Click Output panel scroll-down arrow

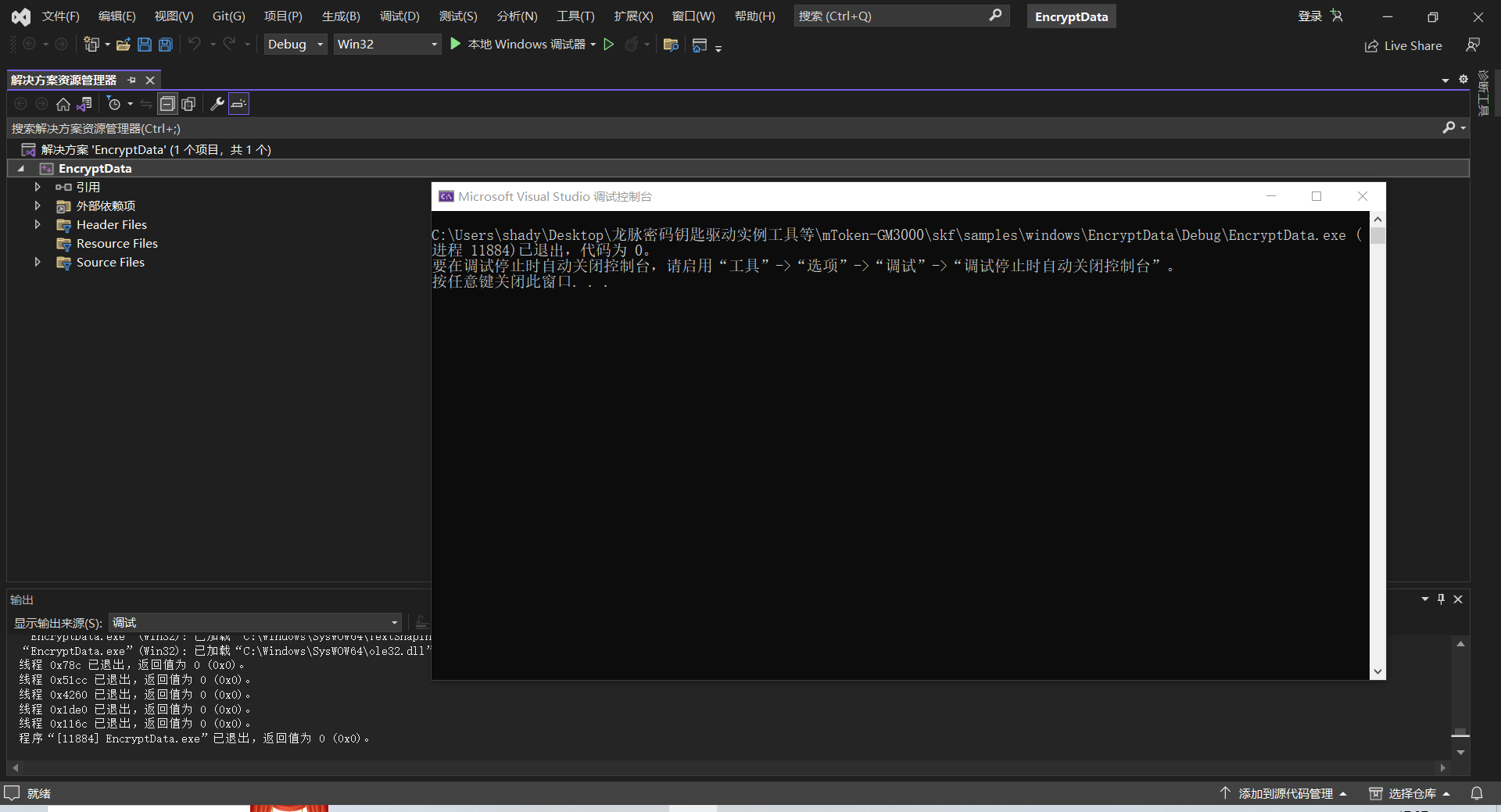click(x=1460, y=752)
